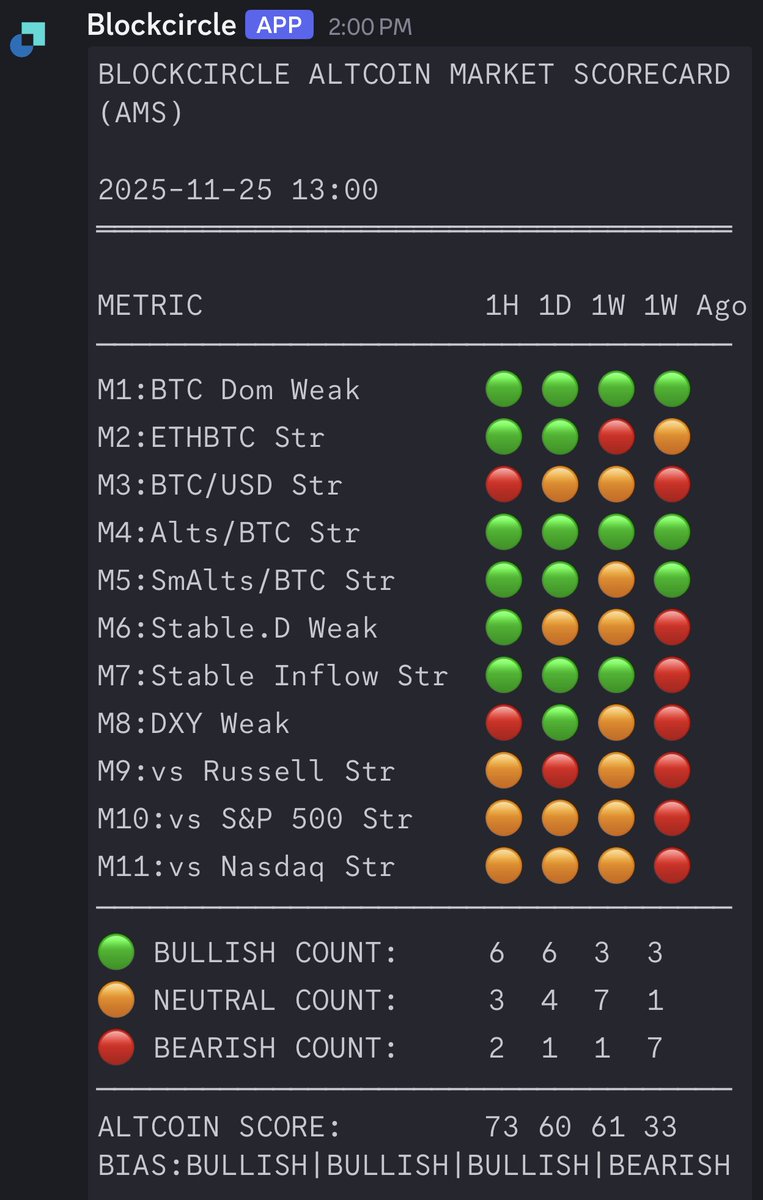763x1200 pixels.
Task: Click the BEARISH COUNT label
Action: [x=275, y=1049]
